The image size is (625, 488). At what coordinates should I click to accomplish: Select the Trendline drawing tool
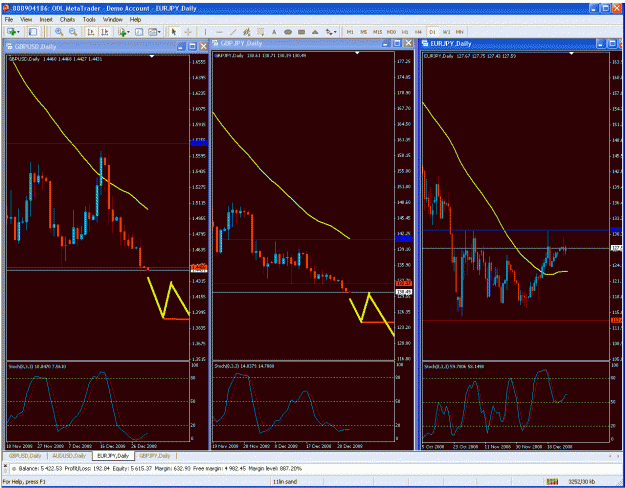tap(233, 32)
